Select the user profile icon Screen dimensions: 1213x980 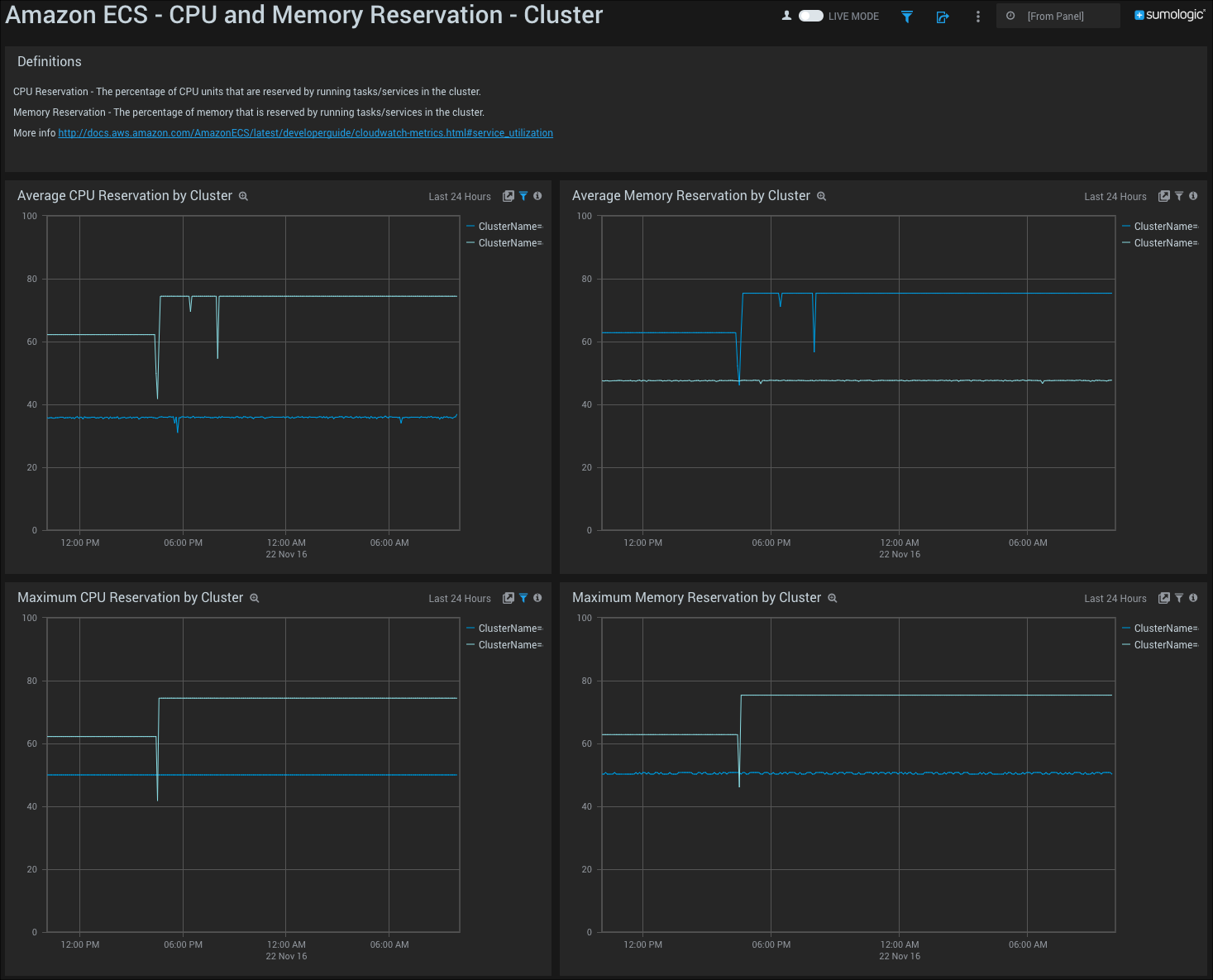point(786,15)
